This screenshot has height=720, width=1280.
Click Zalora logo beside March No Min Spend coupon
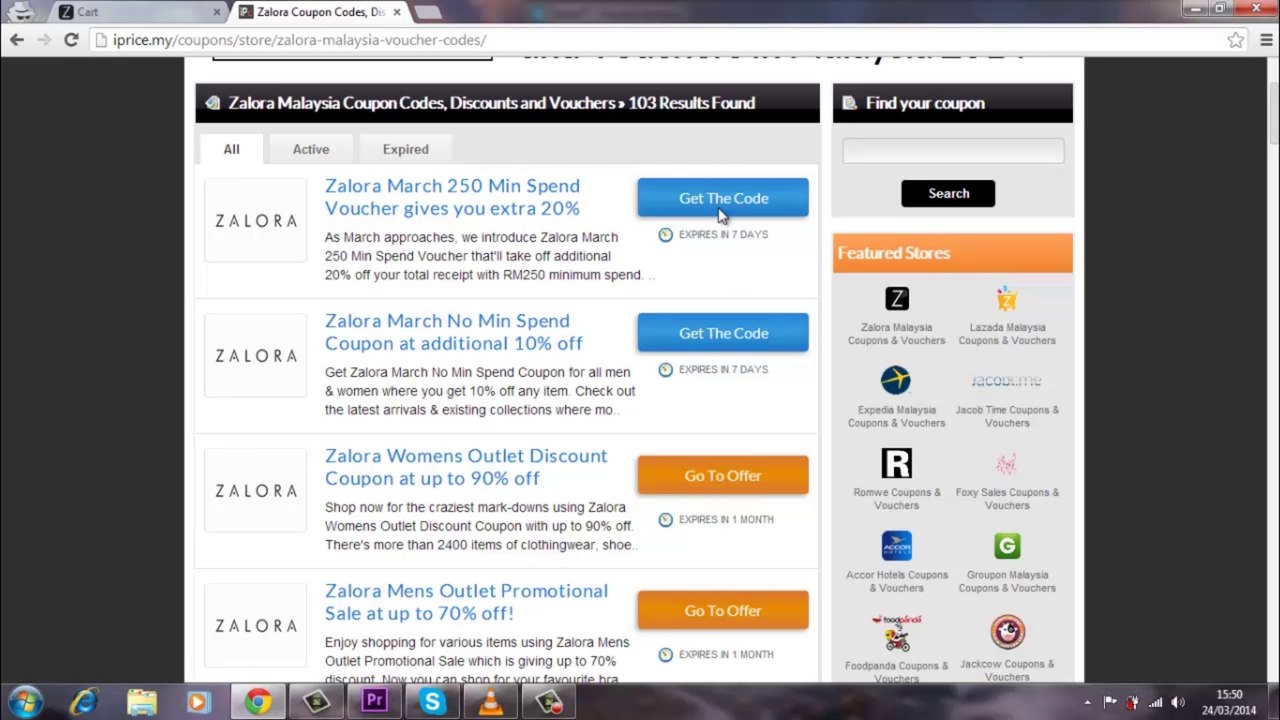point(256,356)
